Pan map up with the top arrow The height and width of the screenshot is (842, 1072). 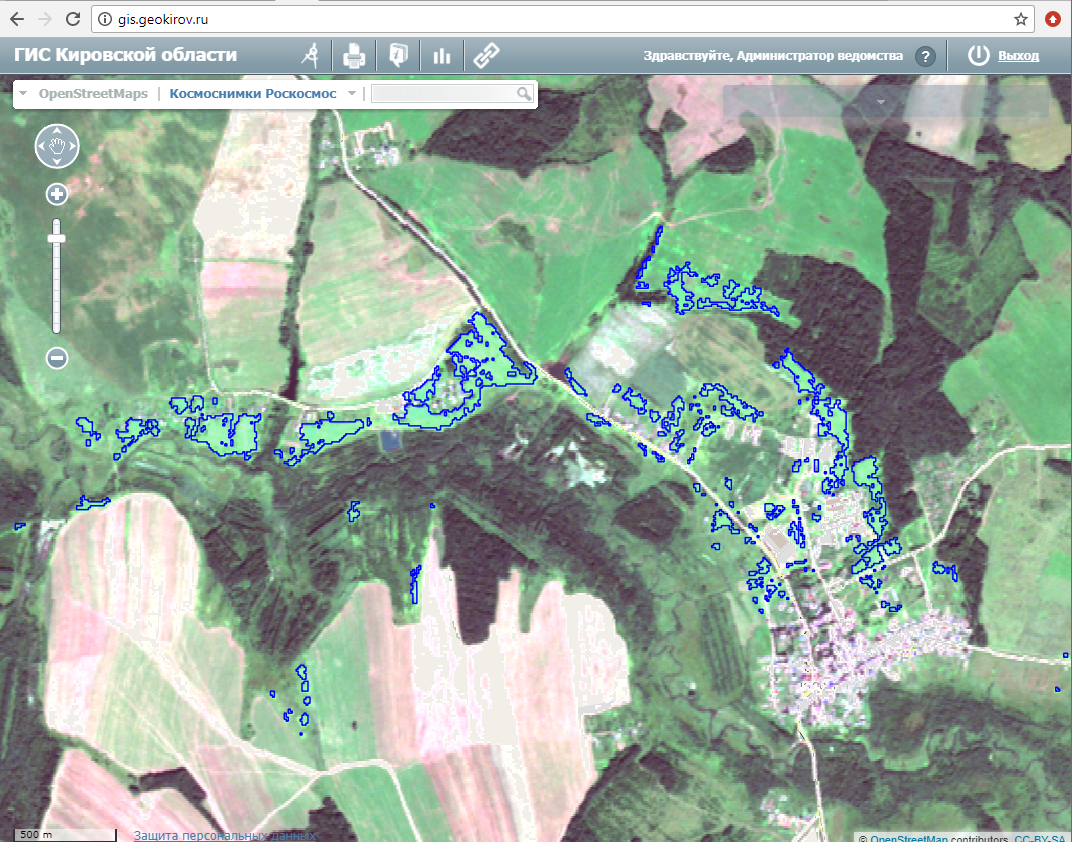tap(57, 131)
